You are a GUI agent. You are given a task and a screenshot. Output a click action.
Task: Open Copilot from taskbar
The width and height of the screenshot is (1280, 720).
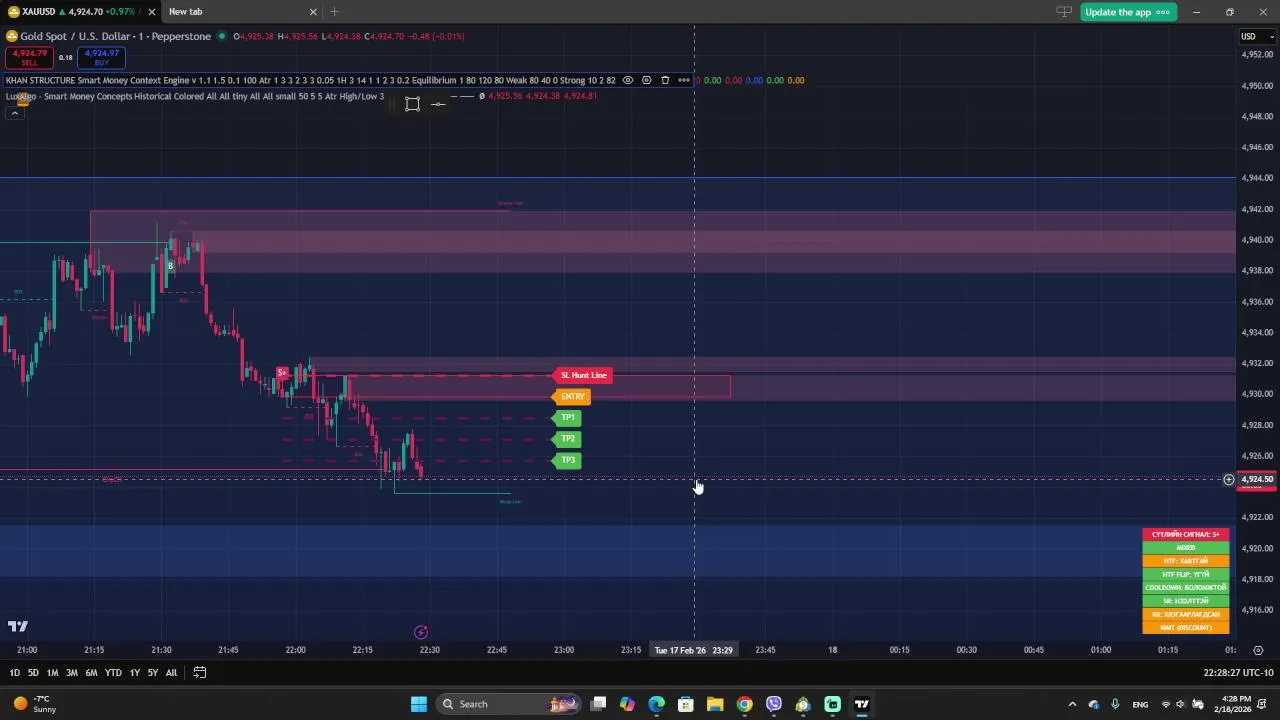[627, 704]
